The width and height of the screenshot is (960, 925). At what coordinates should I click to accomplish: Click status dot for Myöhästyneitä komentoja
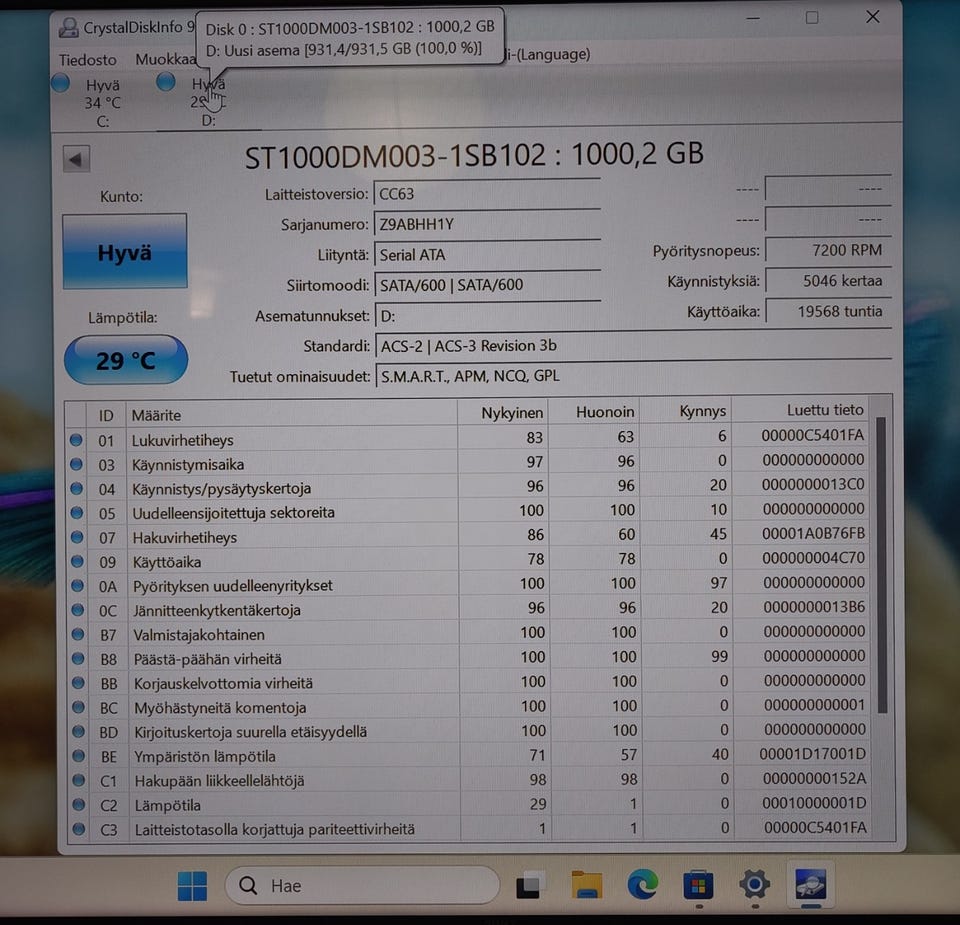(78, 707)
